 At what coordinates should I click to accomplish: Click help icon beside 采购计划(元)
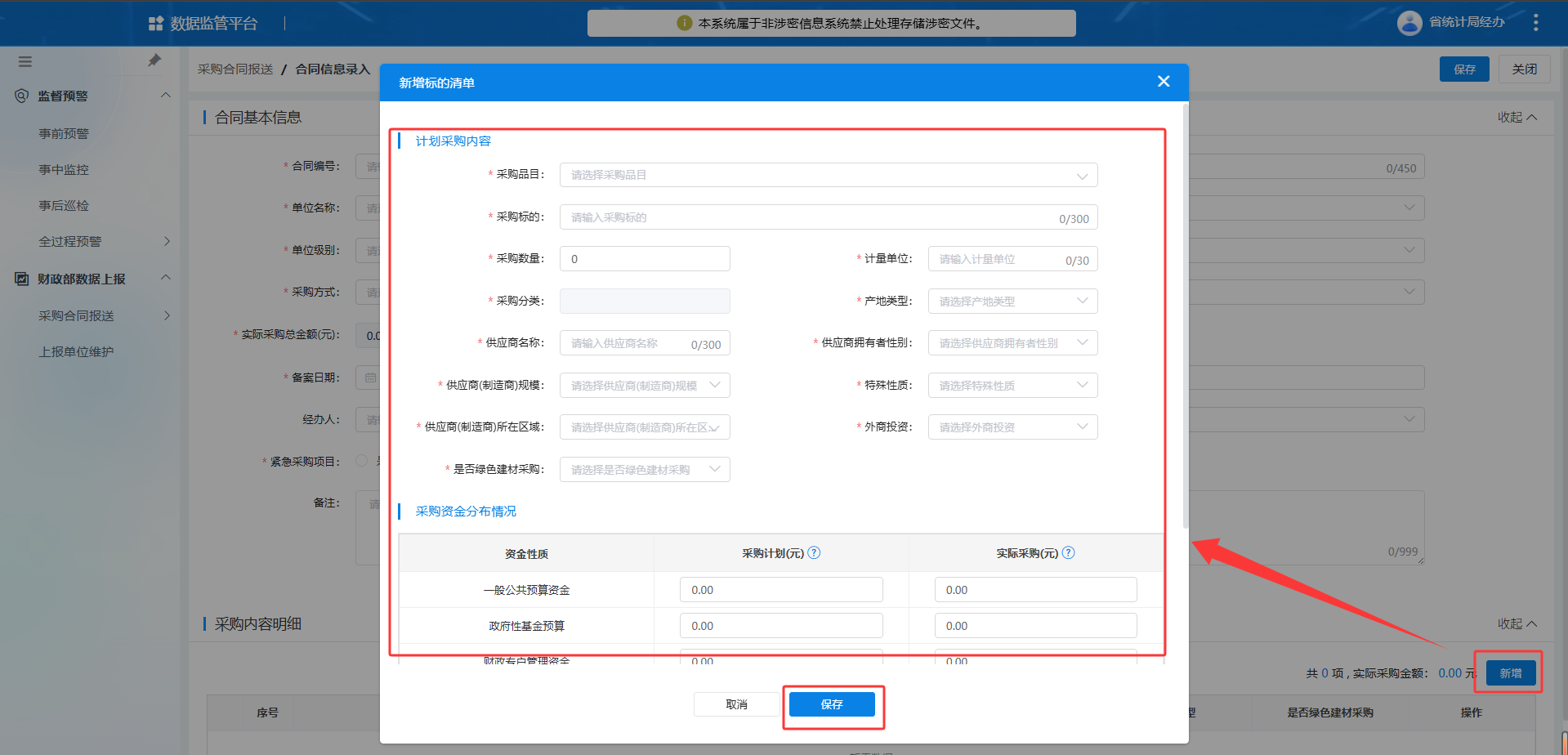click(x=814, y=553)
